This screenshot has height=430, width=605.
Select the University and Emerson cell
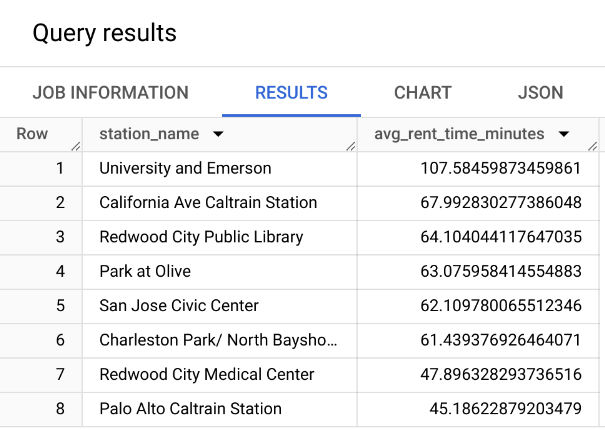point(185,168)
